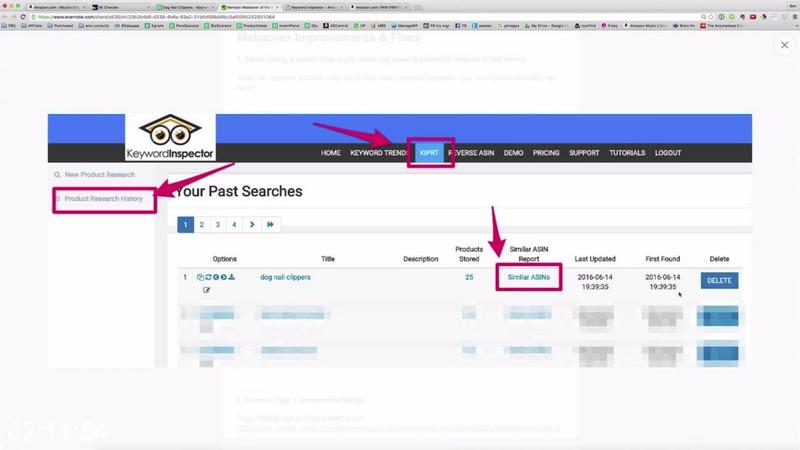The image size is (800, 450).
Task: Click the Title column header
Action: pos(328,259)
